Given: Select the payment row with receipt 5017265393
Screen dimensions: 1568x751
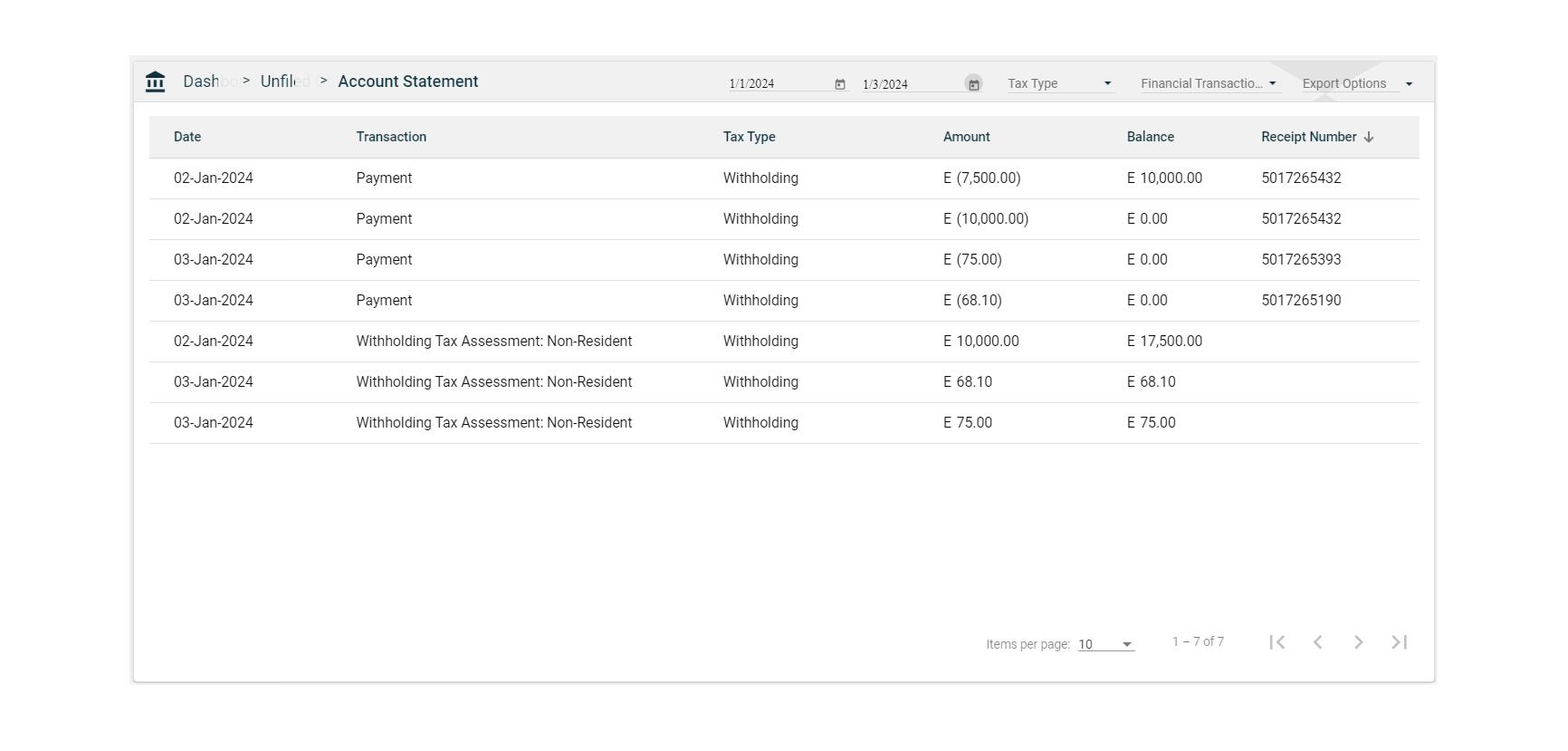Looking at the screenshot, I should (x=783, y=260).
